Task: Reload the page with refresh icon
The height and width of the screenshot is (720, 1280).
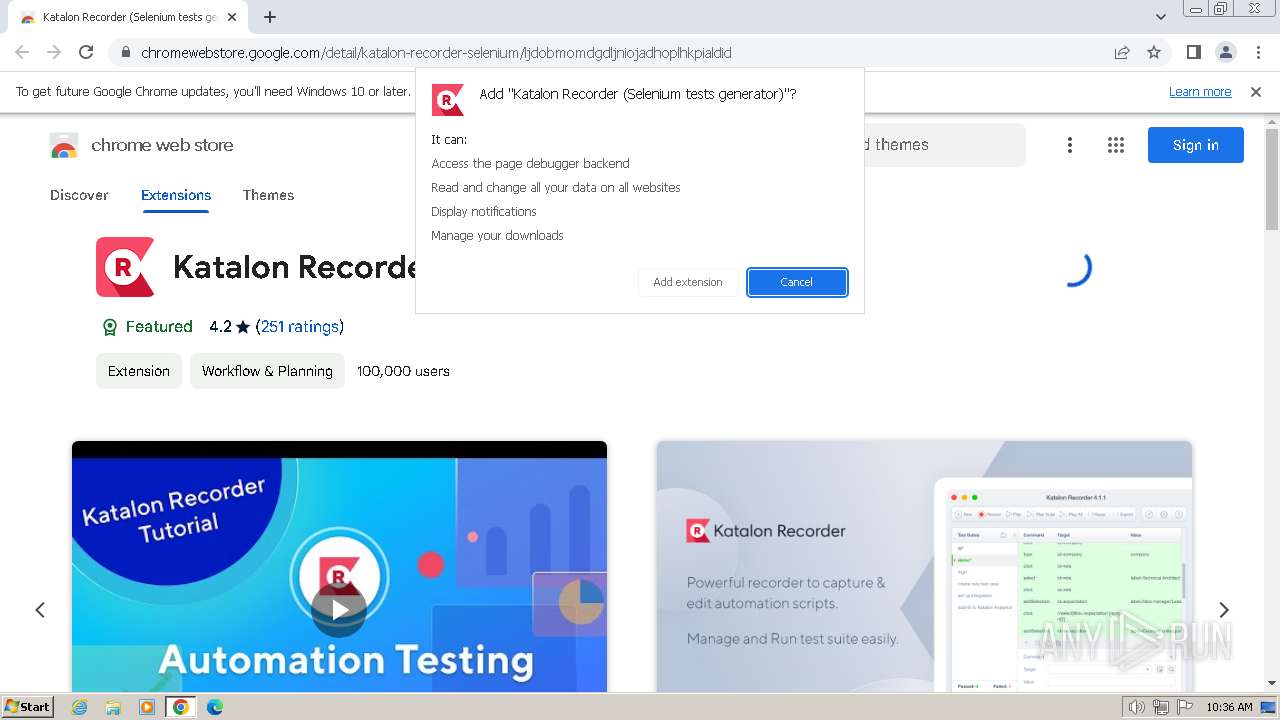Action: point(86,52)
